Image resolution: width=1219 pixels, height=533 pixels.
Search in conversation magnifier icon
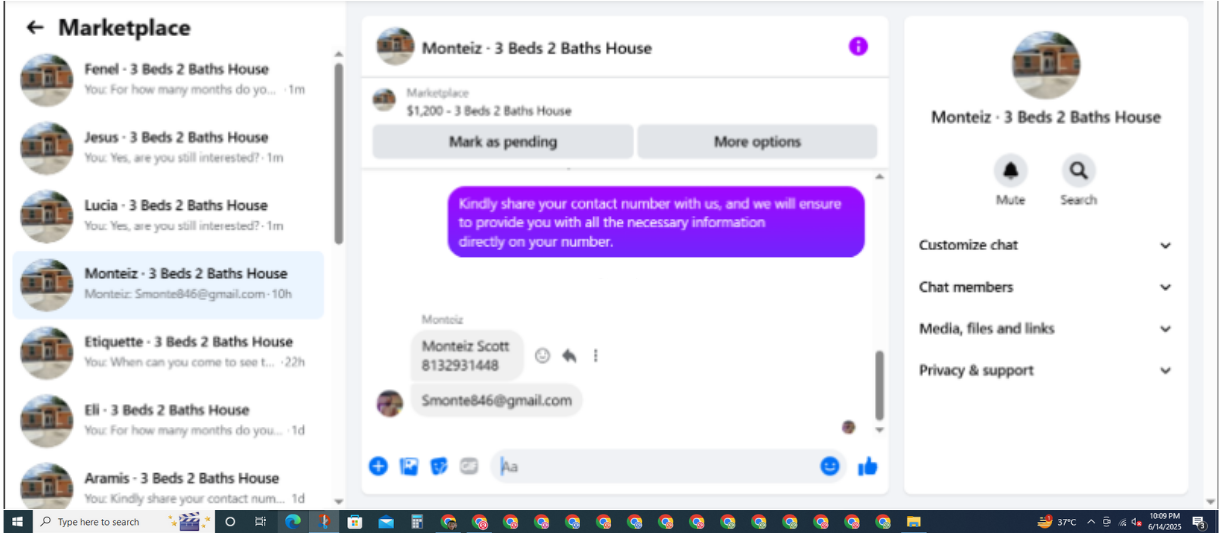1078,171
